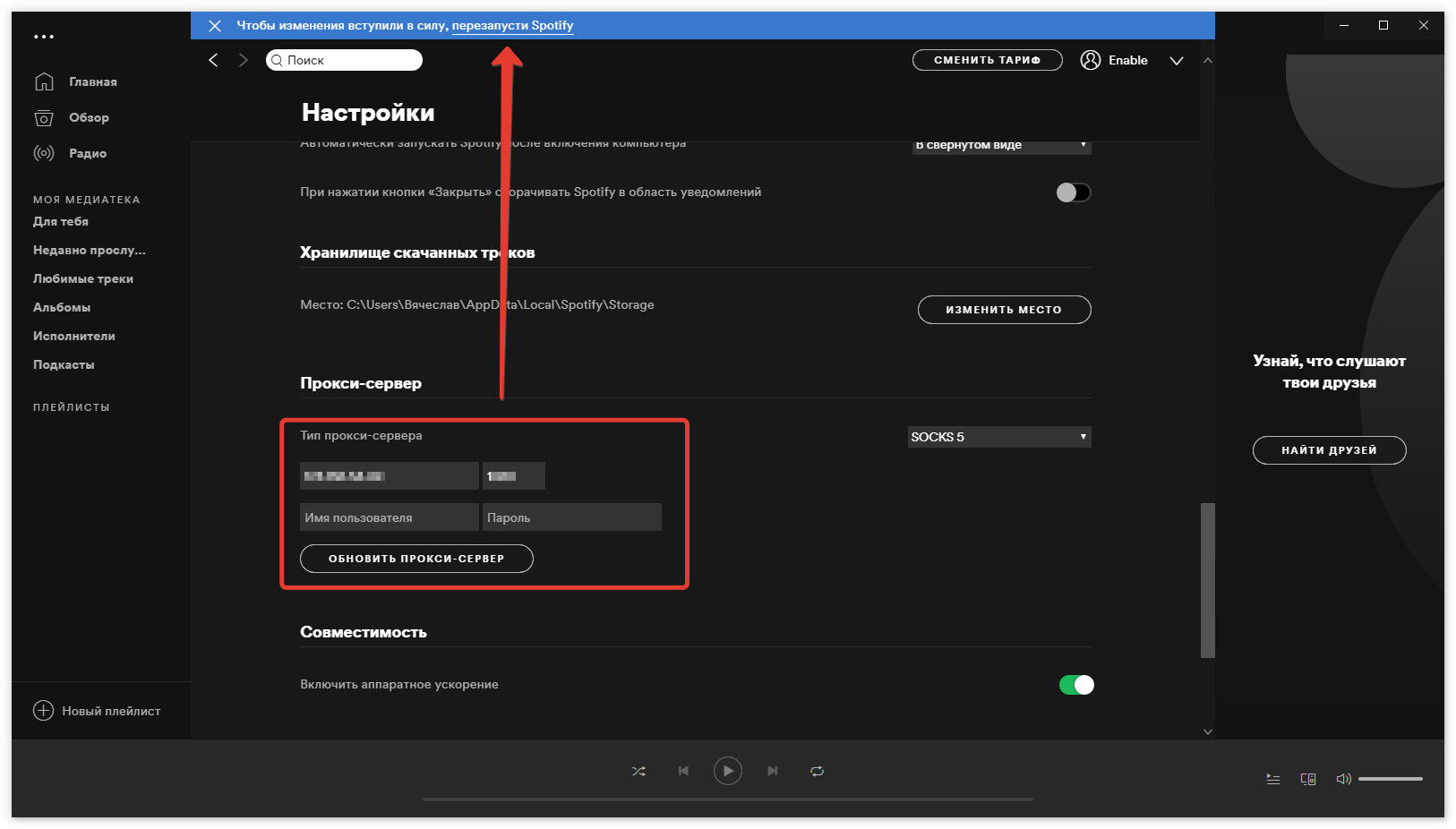Skip to previous track
The width and height of the screenshot is (1456, 829).
tap(683, 771)
